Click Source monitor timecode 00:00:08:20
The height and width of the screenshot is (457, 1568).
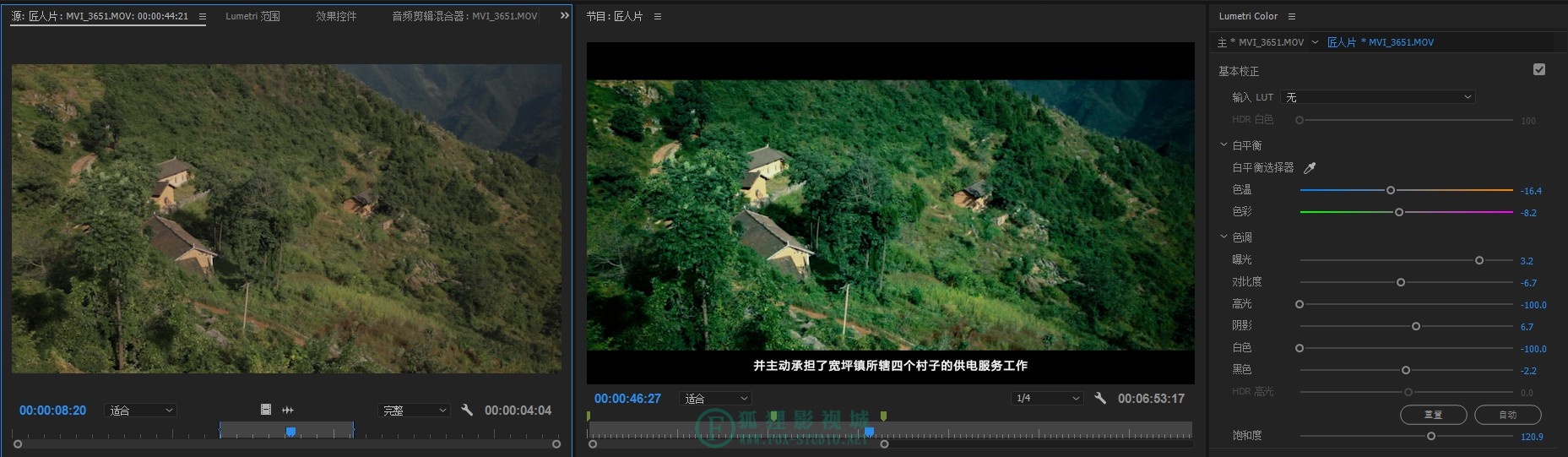52,411
